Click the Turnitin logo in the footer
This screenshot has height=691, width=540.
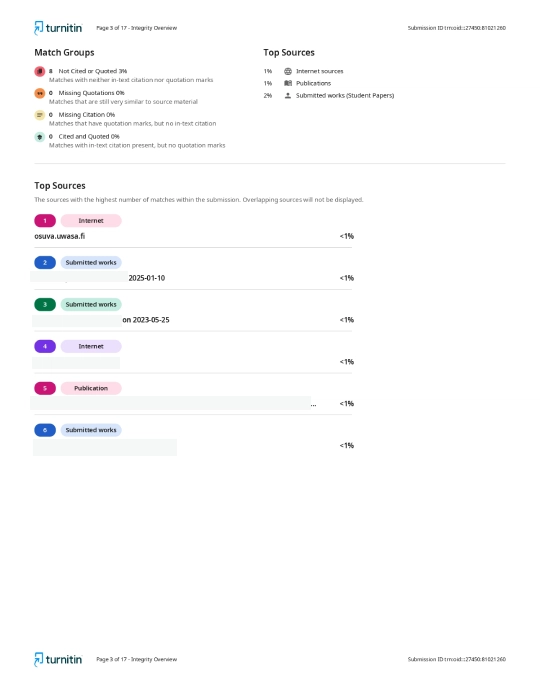click(58, 659)
